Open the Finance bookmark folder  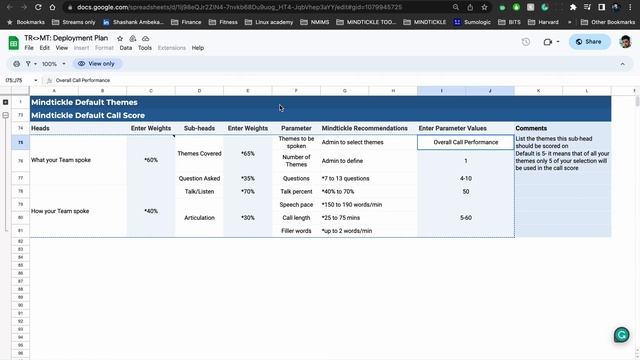pos(186,22)
